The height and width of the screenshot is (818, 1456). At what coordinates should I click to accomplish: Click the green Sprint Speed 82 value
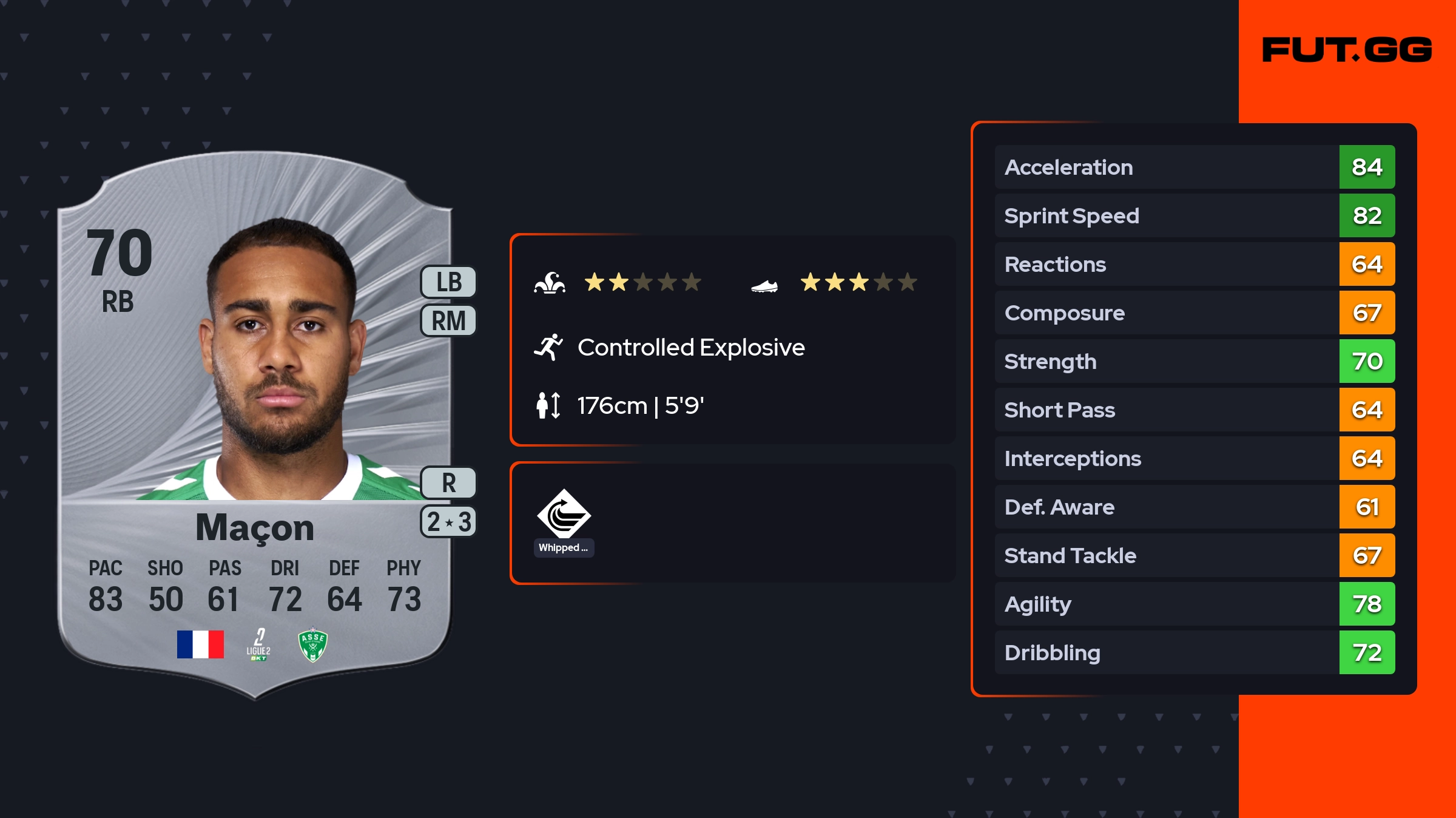coord(1367,215)
